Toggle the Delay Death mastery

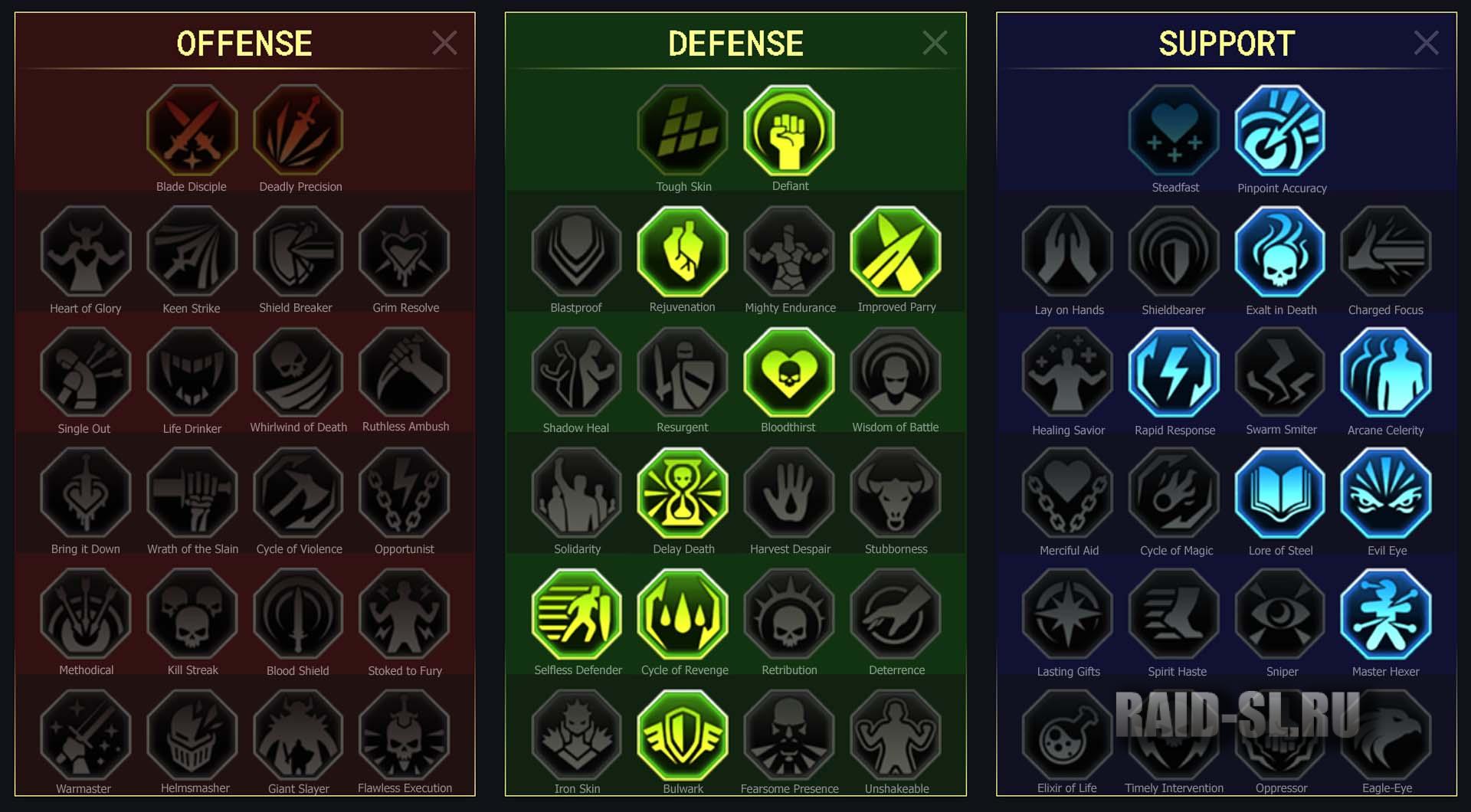[683, 493]
